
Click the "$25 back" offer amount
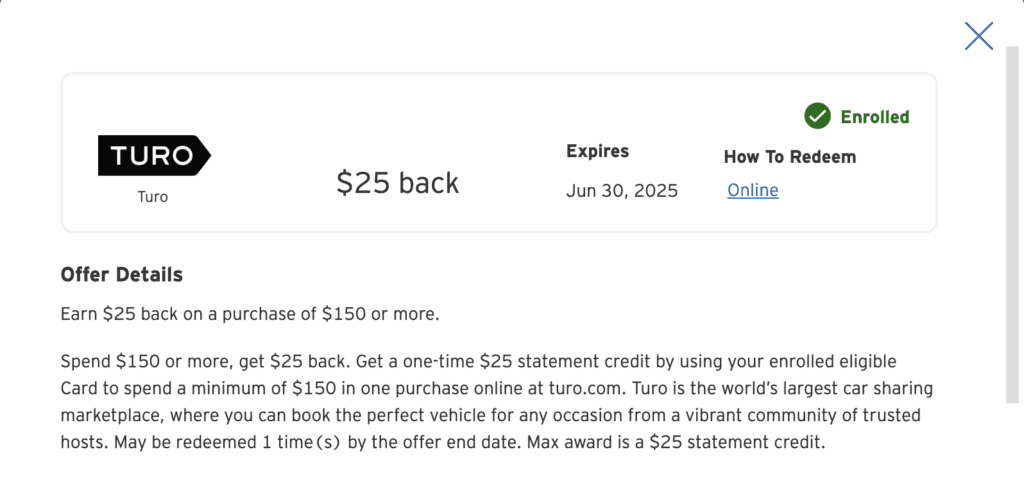397,182
